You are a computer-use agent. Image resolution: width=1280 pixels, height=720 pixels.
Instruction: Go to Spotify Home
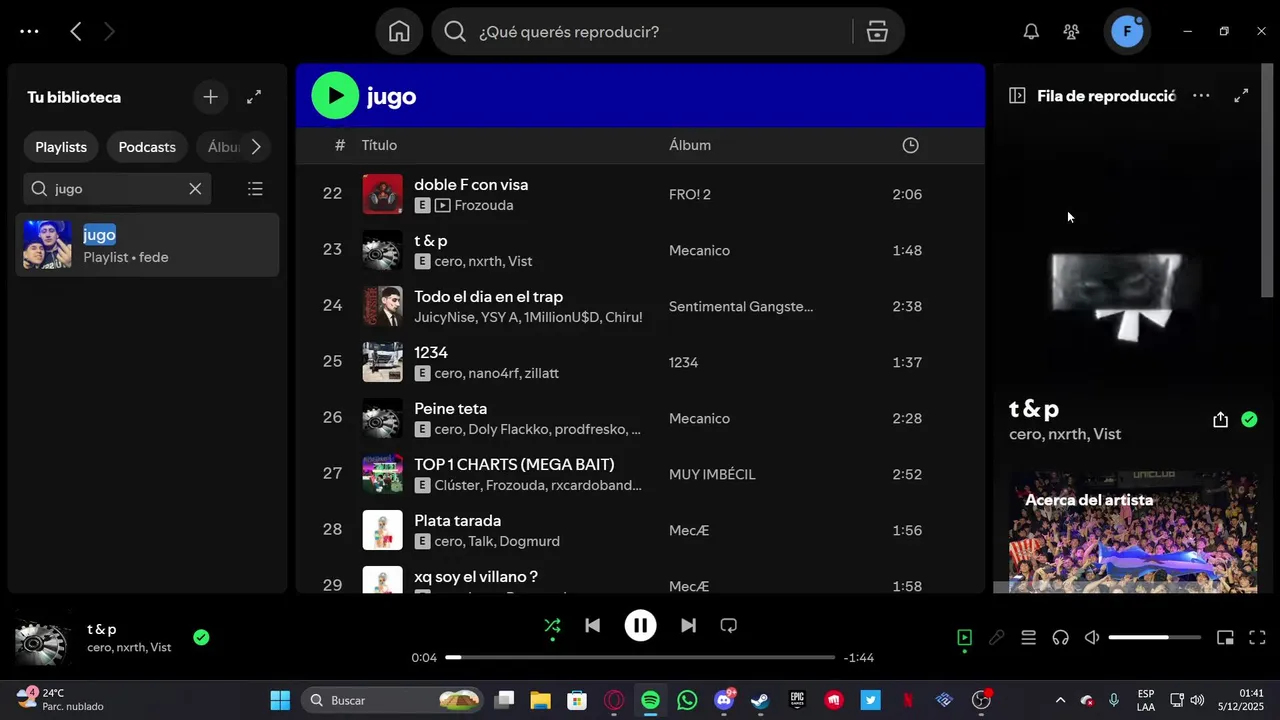click(399, 32)
